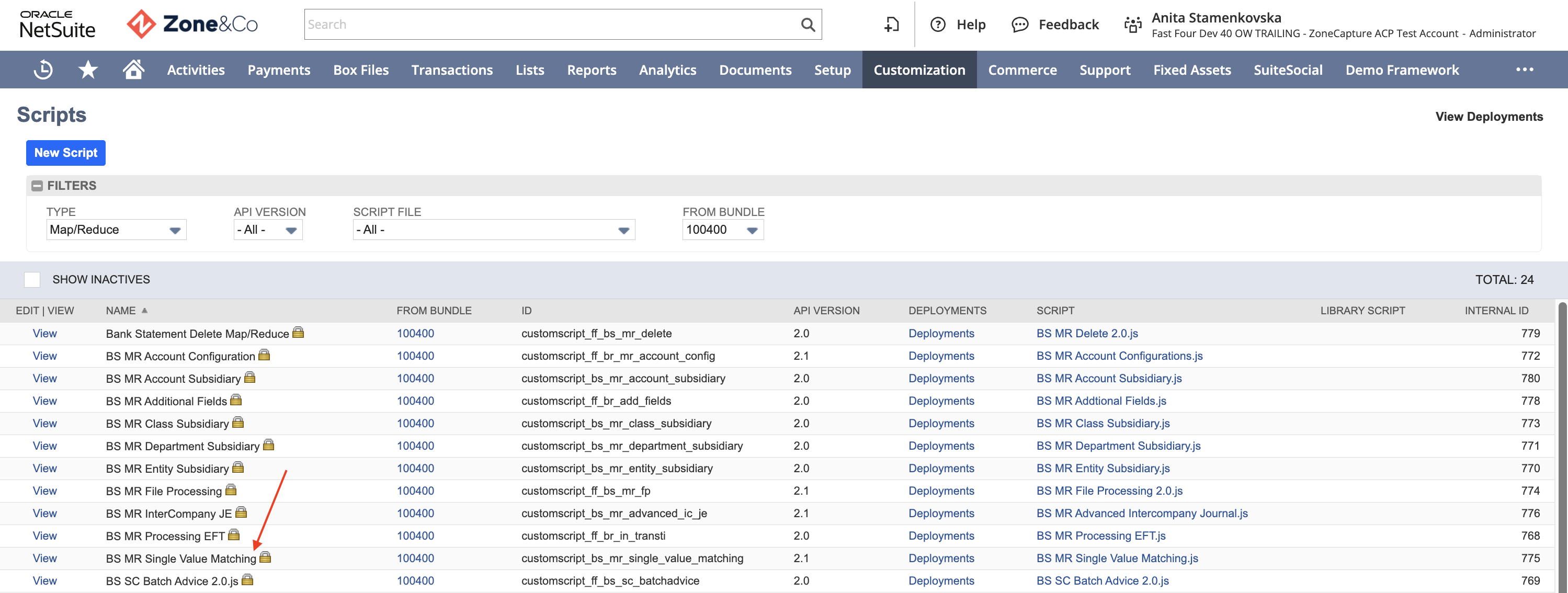View the BS MR File Processing script
This screenshot has height=593, width=1568.
(x=44, y=491)
